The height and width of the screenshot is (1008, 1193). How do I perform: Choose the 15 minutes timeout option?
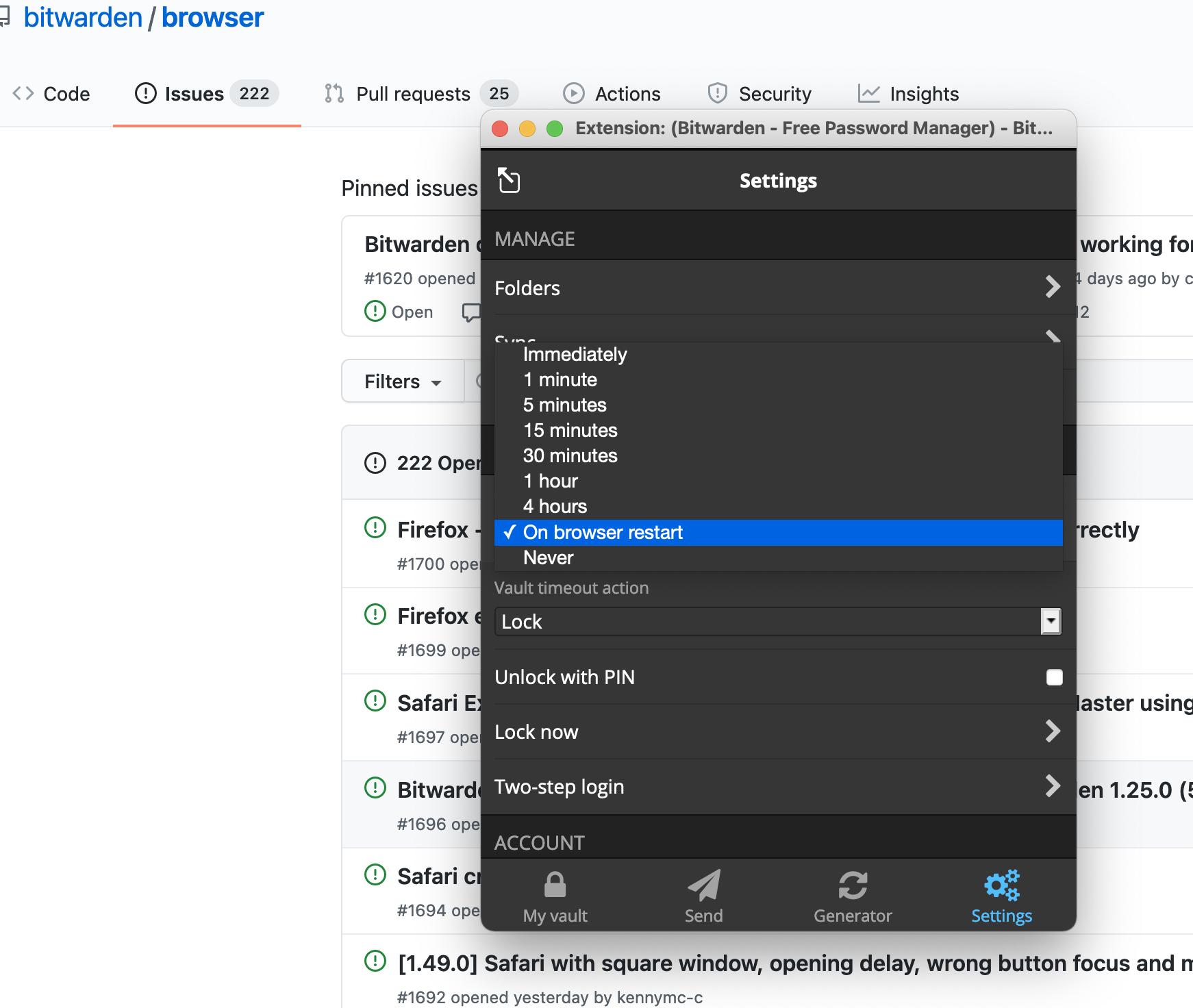pyautogui.click(x=570, y=430)
